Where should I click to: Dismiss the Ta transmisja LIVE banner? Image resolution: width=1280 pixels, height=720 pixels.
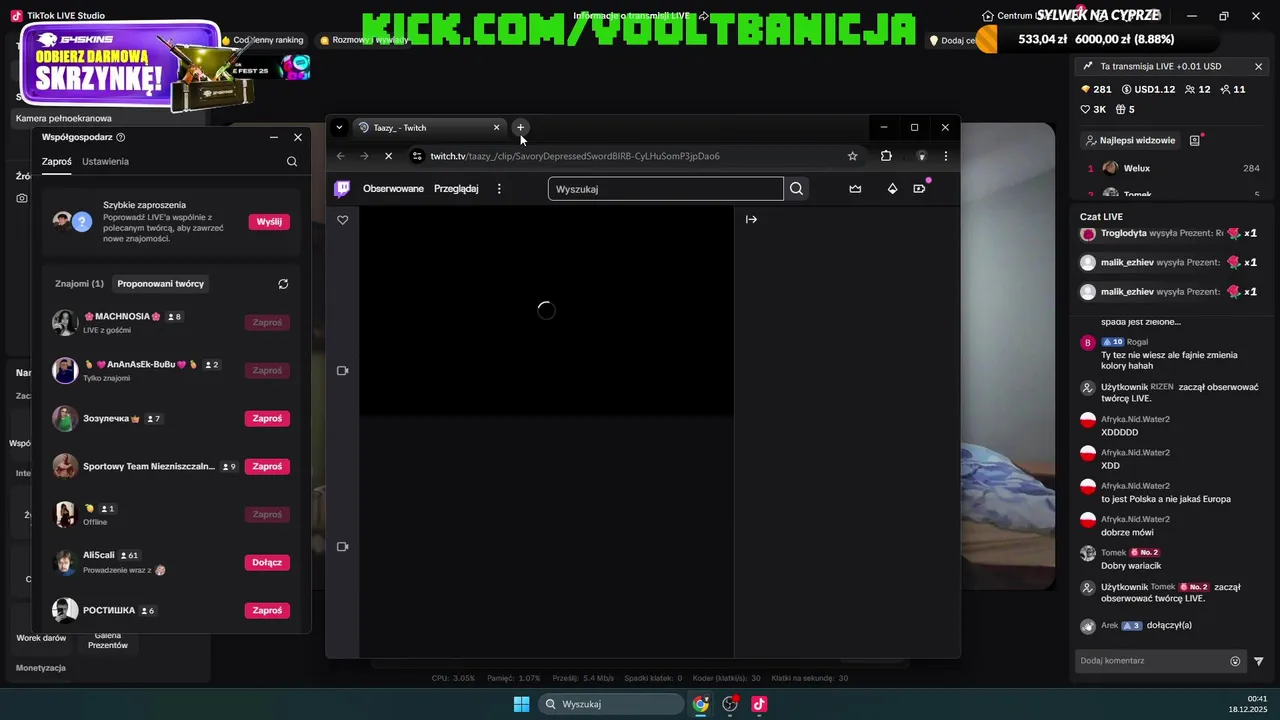click(x=1258, y=66)
